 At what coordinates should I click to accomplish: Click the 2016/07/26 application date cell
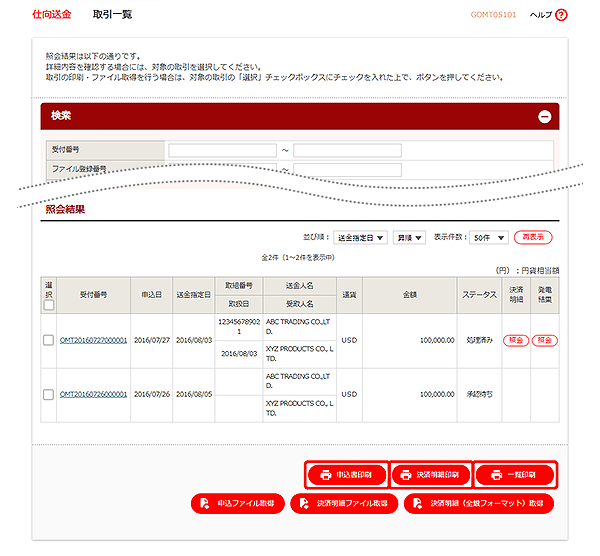click(x=152, y=395)
